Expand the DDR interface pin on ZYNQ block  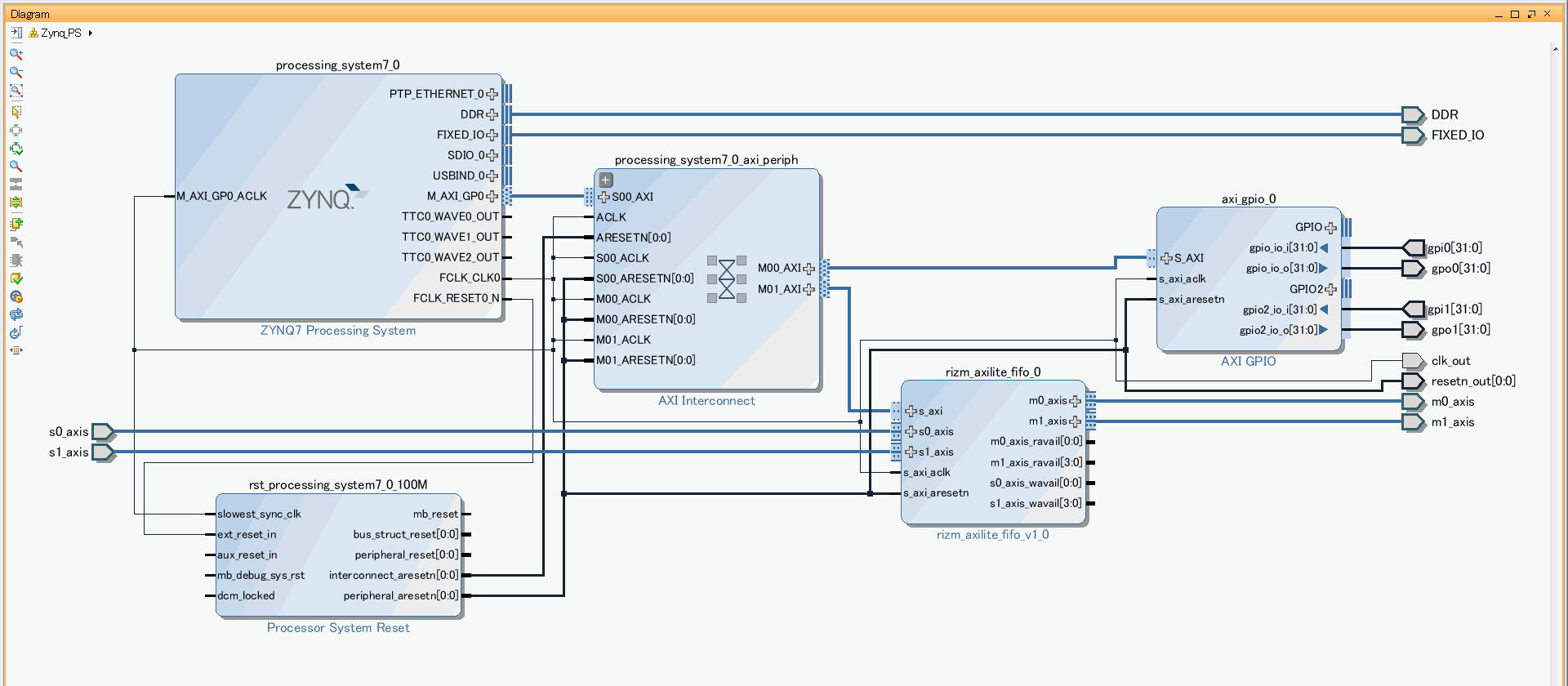click(x=492, y=114)
